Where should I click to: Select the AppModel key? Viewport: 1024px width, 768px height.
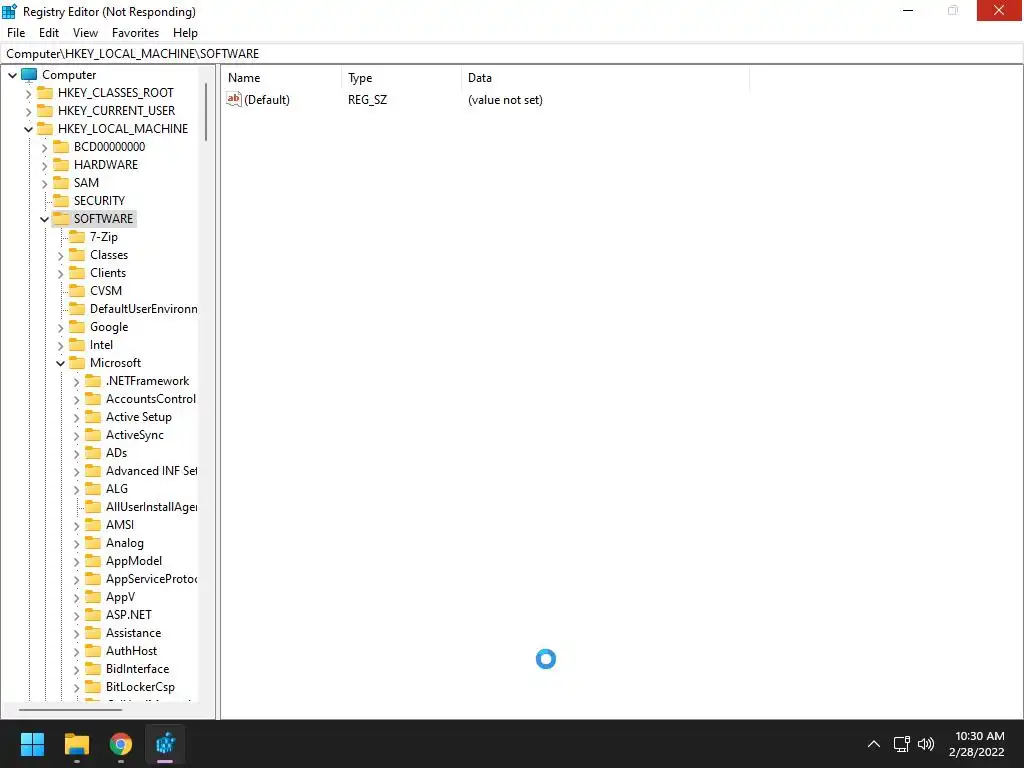point(134,561)
